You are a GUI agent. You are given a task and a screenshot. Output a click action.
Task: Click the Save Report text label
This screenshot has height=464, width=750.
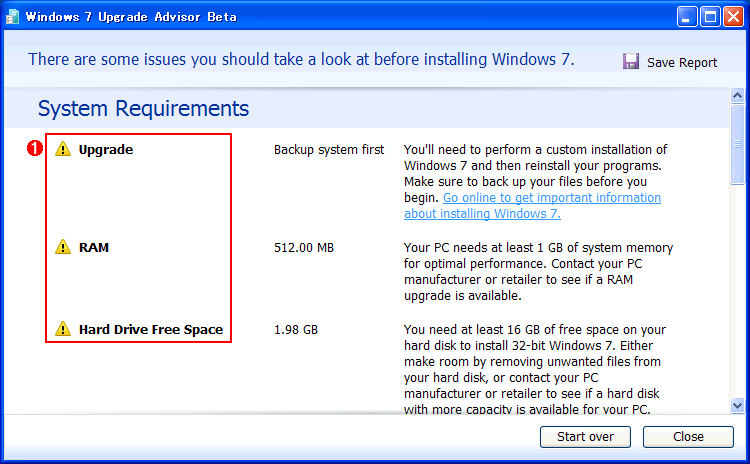[x=682, y=63]
